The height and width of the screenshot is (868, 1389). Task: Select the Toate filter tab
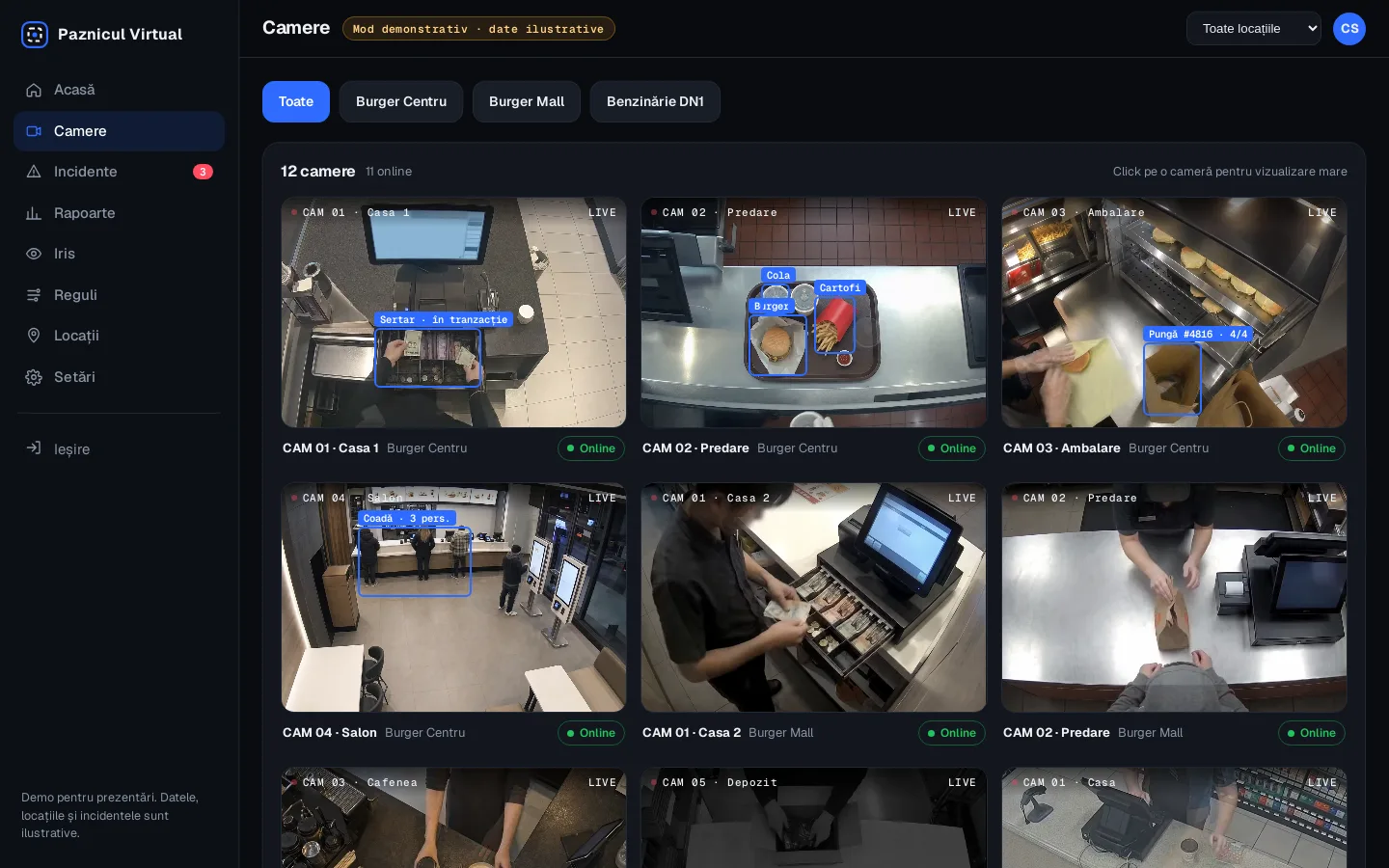click(x=296, y=101)
